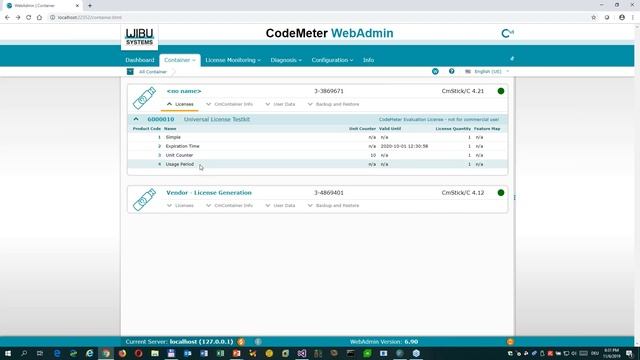Go back in browser history
The width and height of the screenshot is (640, 360).
pyautogui.click(x=7, y=18)
